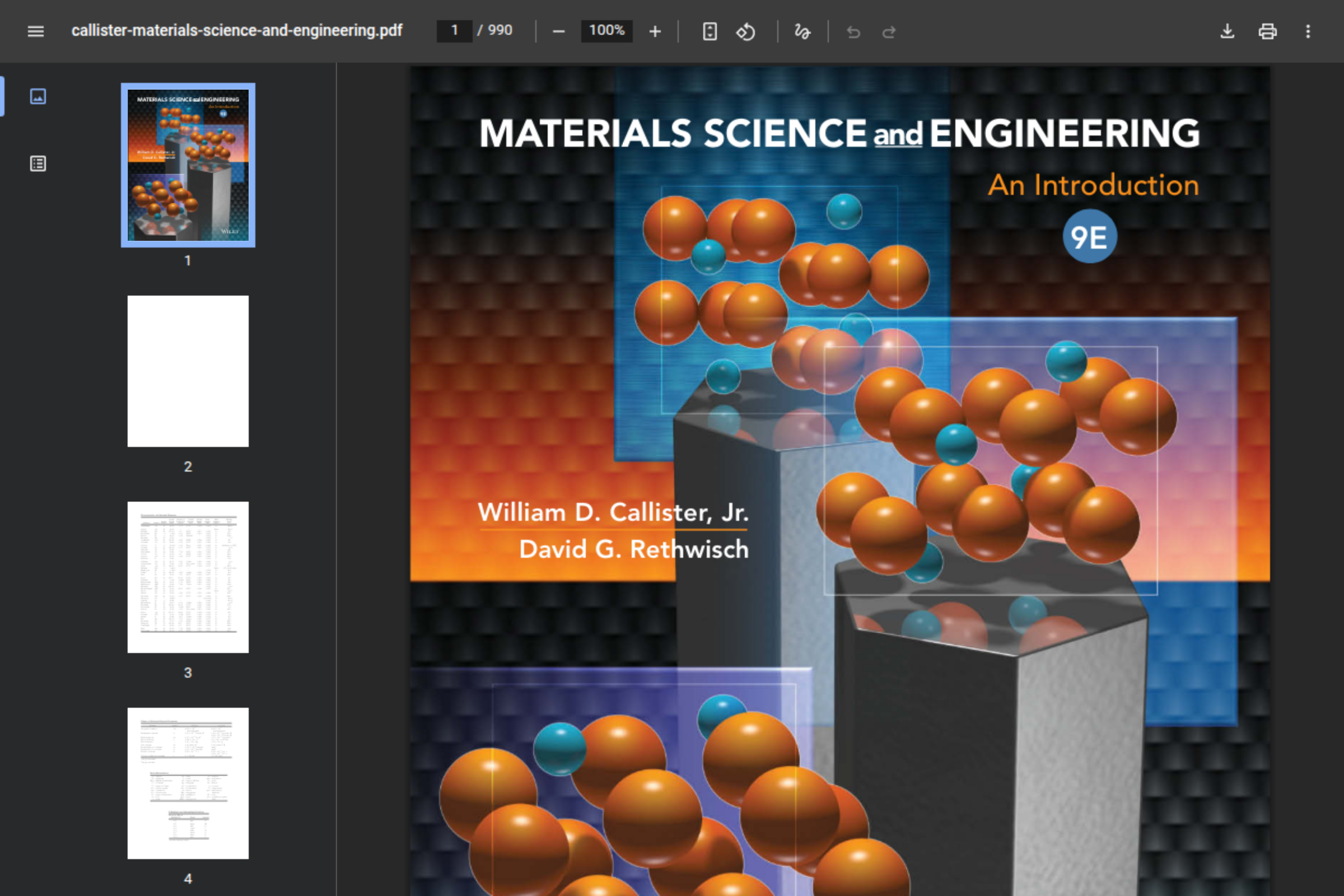Click the 'An Introduction' subtitle text
This screenshot has height=896, width=1344.
[1093, 185]
